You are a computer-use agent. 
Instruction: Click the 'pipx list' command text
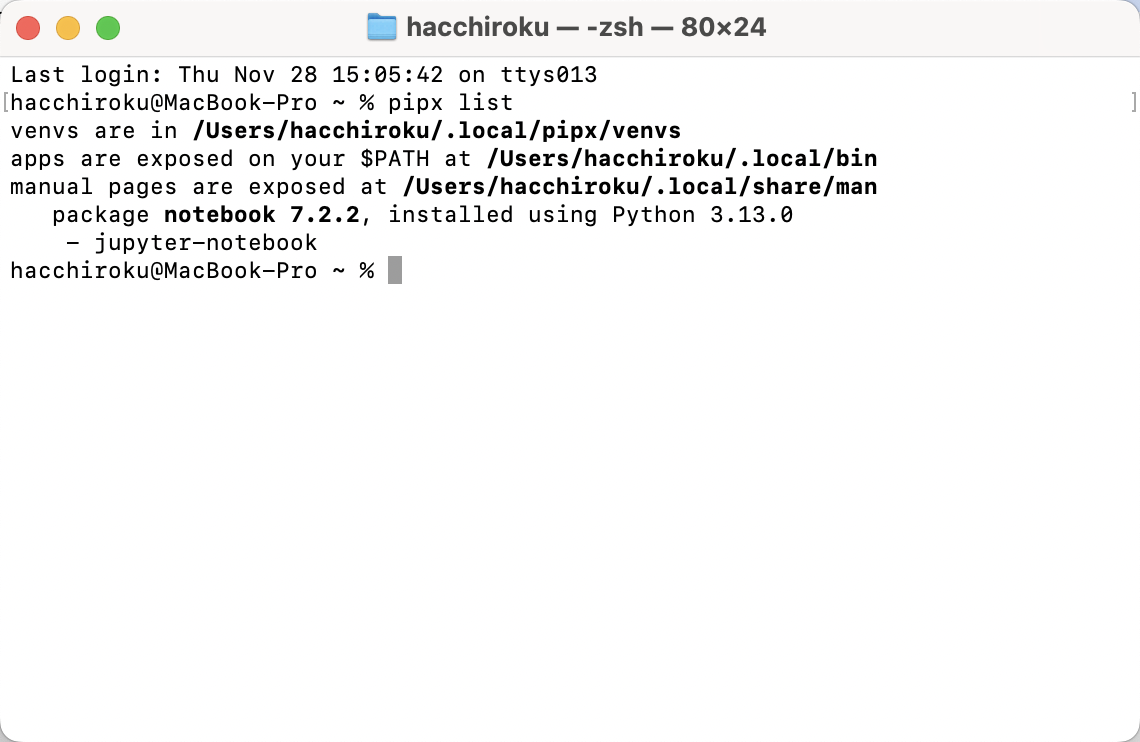pyautogui.click(x=450, y=102)
